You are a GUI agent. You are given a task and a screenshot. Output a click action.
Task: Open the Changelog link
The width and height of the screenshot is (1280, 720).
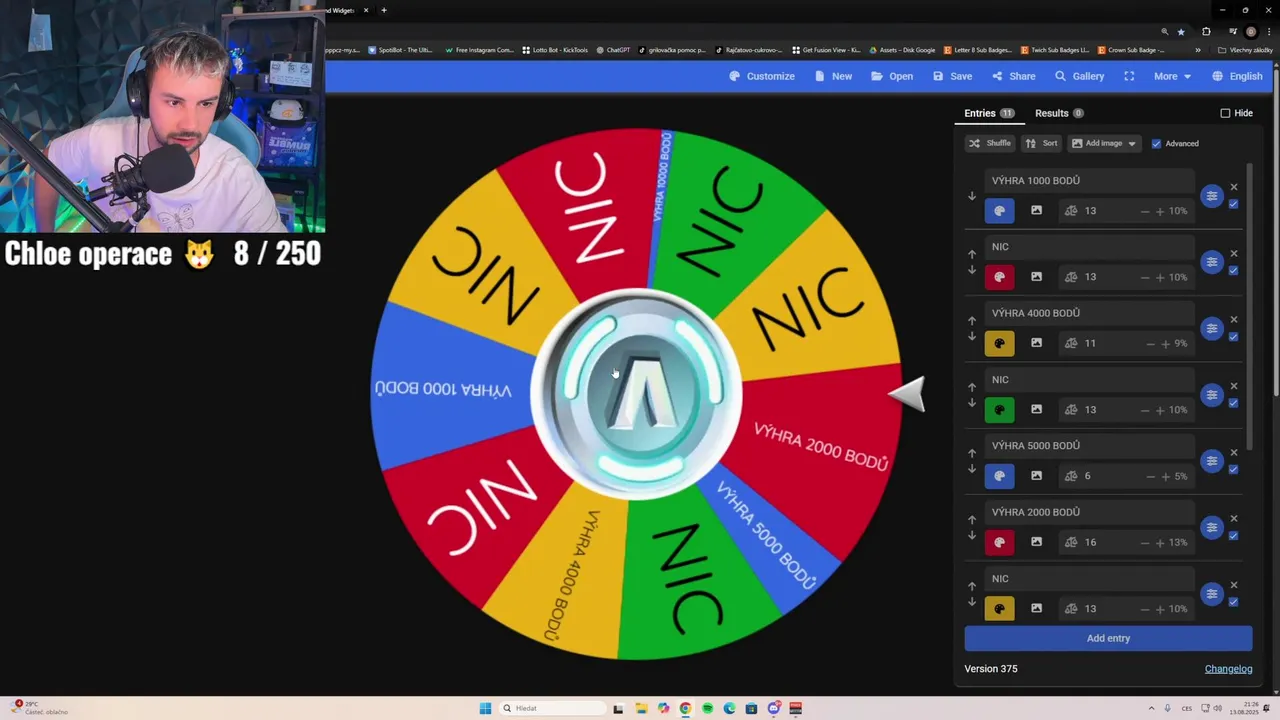(x=1228, y=669)
